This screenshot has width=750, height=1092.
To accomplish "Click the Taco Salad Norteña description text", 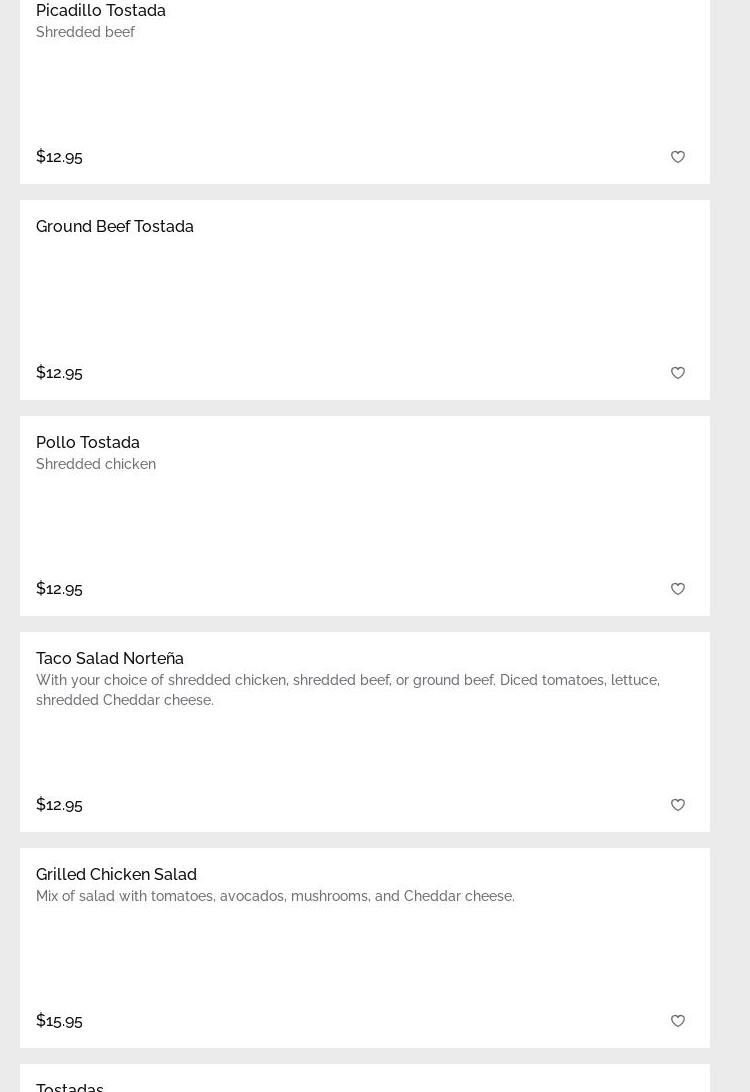I will (x=347, y=690).
